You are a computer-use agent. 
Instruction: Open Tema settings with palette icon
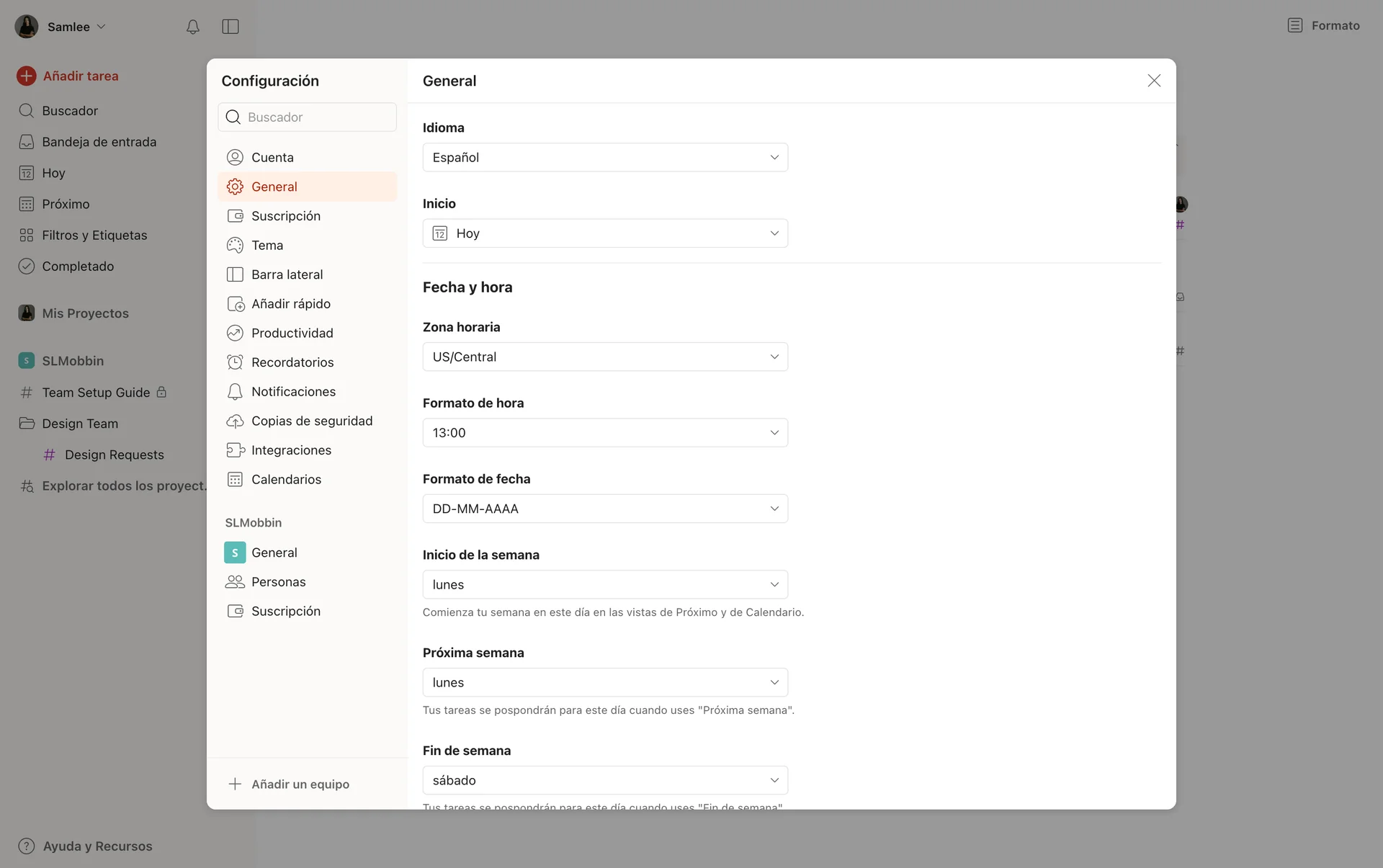coord(267,245)
